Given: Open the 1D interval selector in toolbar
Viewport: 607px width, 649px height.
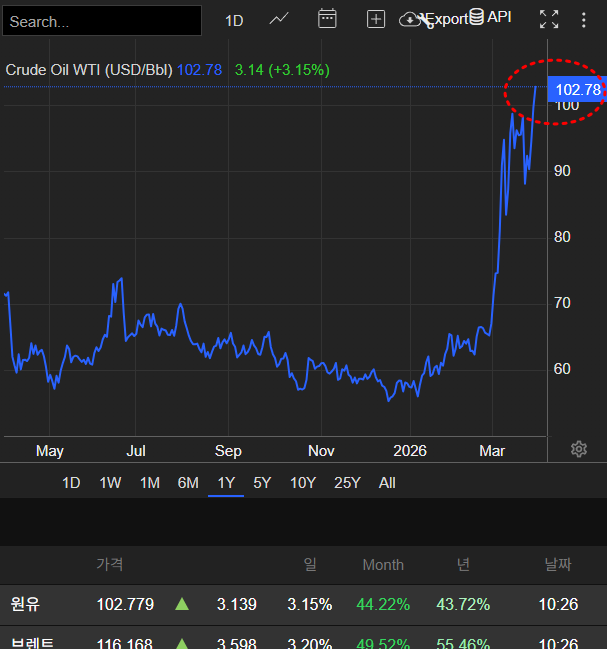Looking at the screenshot, I should [x=234, y=21].
